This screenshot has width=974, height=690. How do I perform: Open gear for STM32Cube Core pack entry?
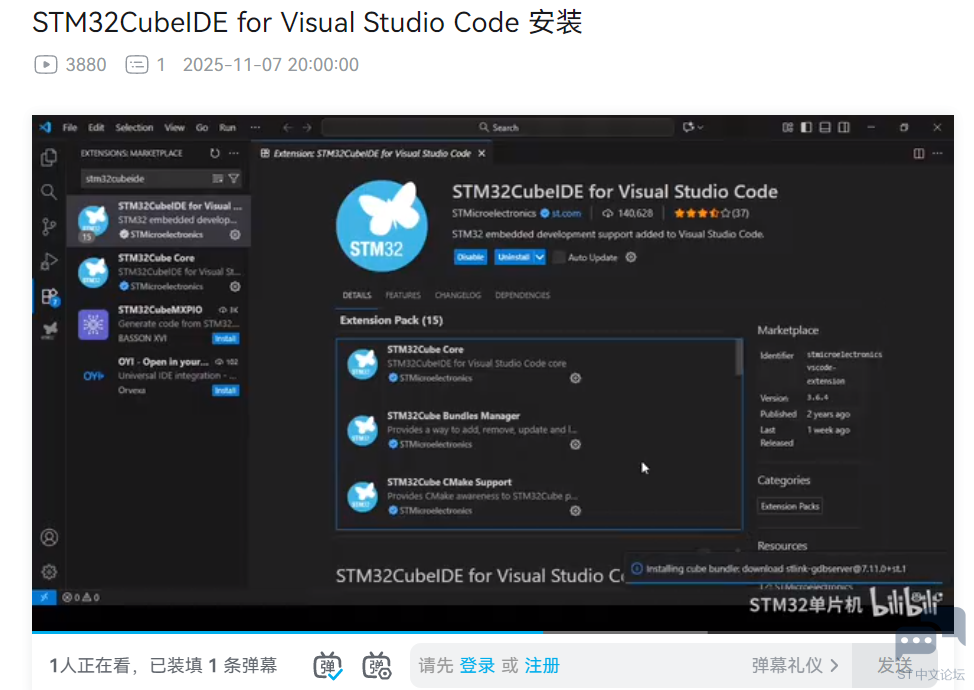(x=575, y=378)
